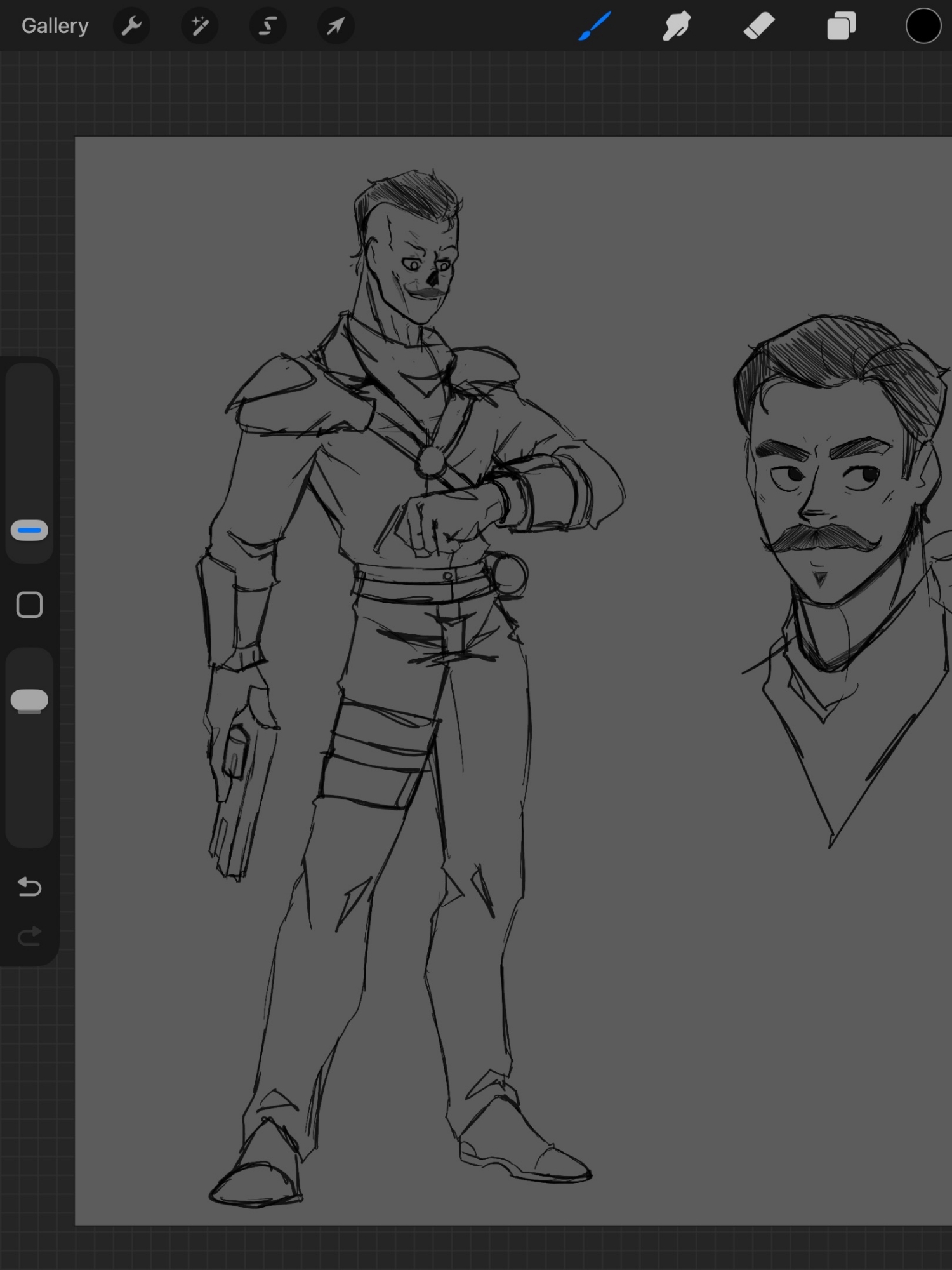Select the Smudge tool
This screenshot has height=1270, width=952.
(x=677, y=26)
